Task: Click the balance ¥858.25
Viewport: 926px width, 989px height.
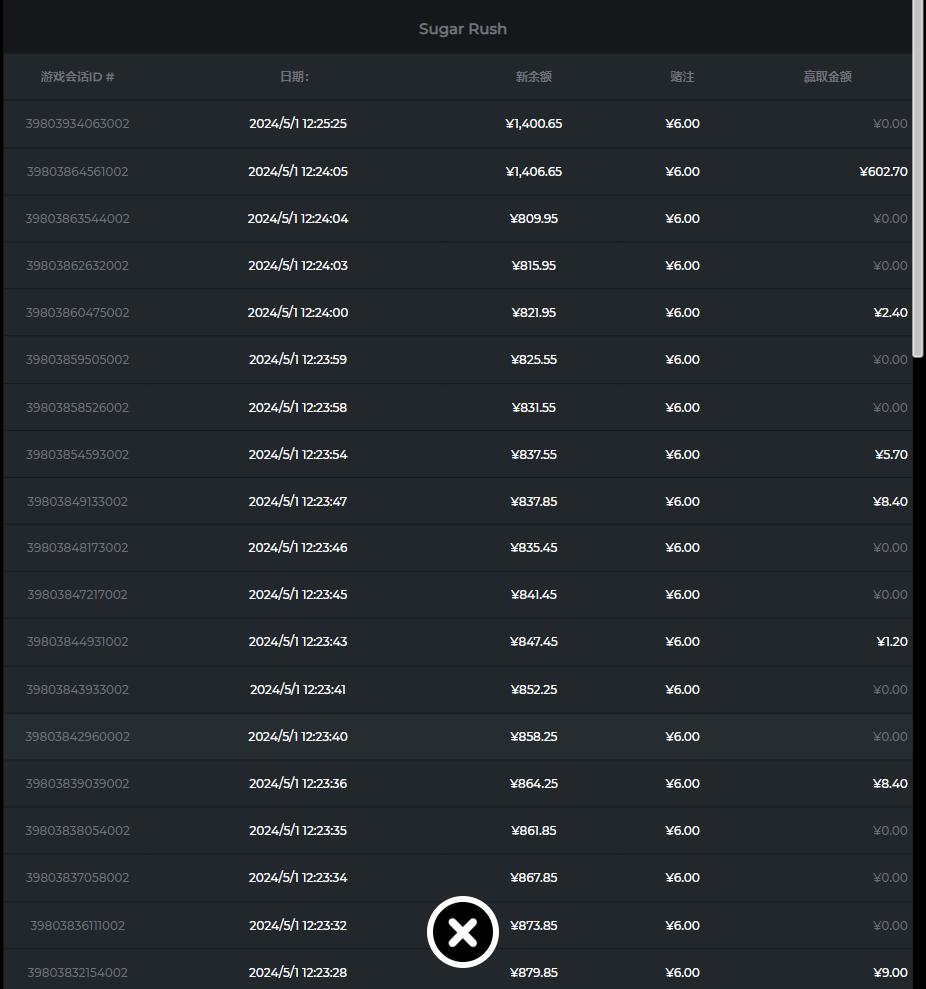Action: tap(534, 736)
